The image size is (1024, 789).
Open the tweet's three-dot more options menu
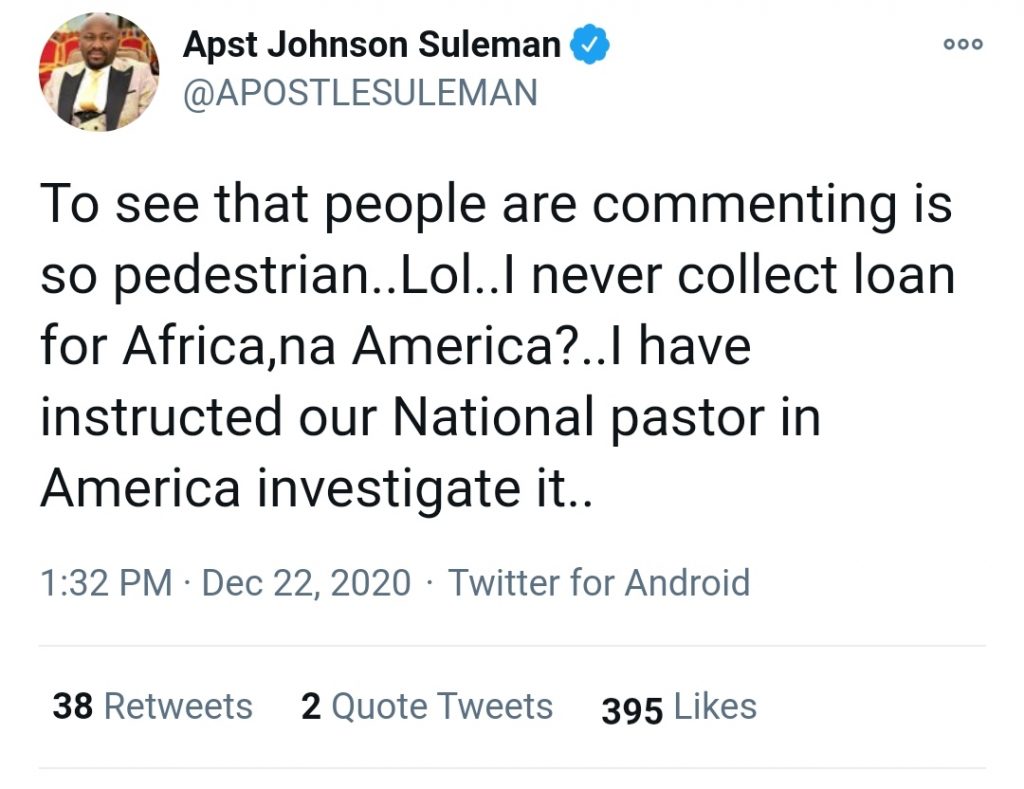[x=963, y=44]
